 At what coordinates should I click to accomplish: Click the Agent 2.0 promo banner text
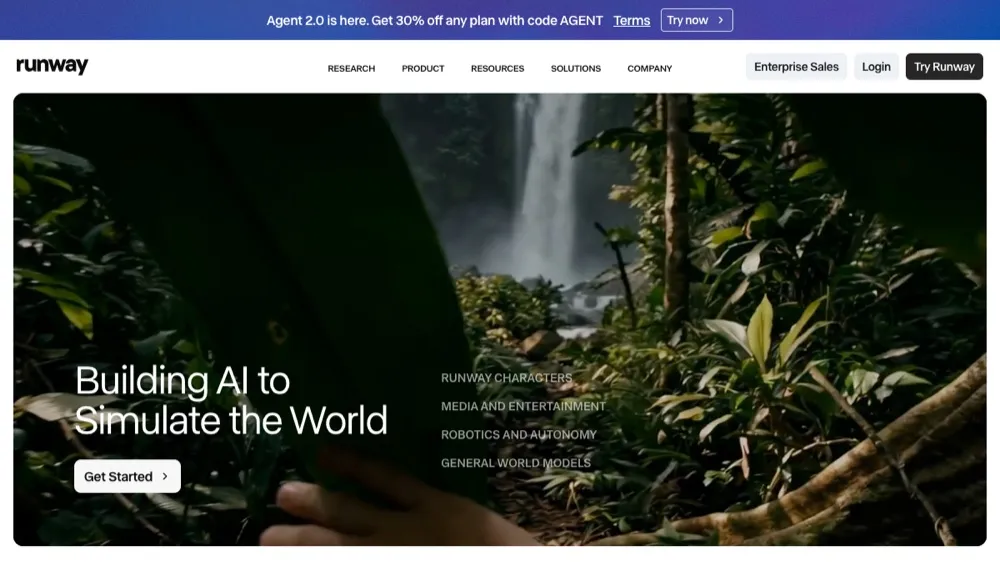click(434, 20)
